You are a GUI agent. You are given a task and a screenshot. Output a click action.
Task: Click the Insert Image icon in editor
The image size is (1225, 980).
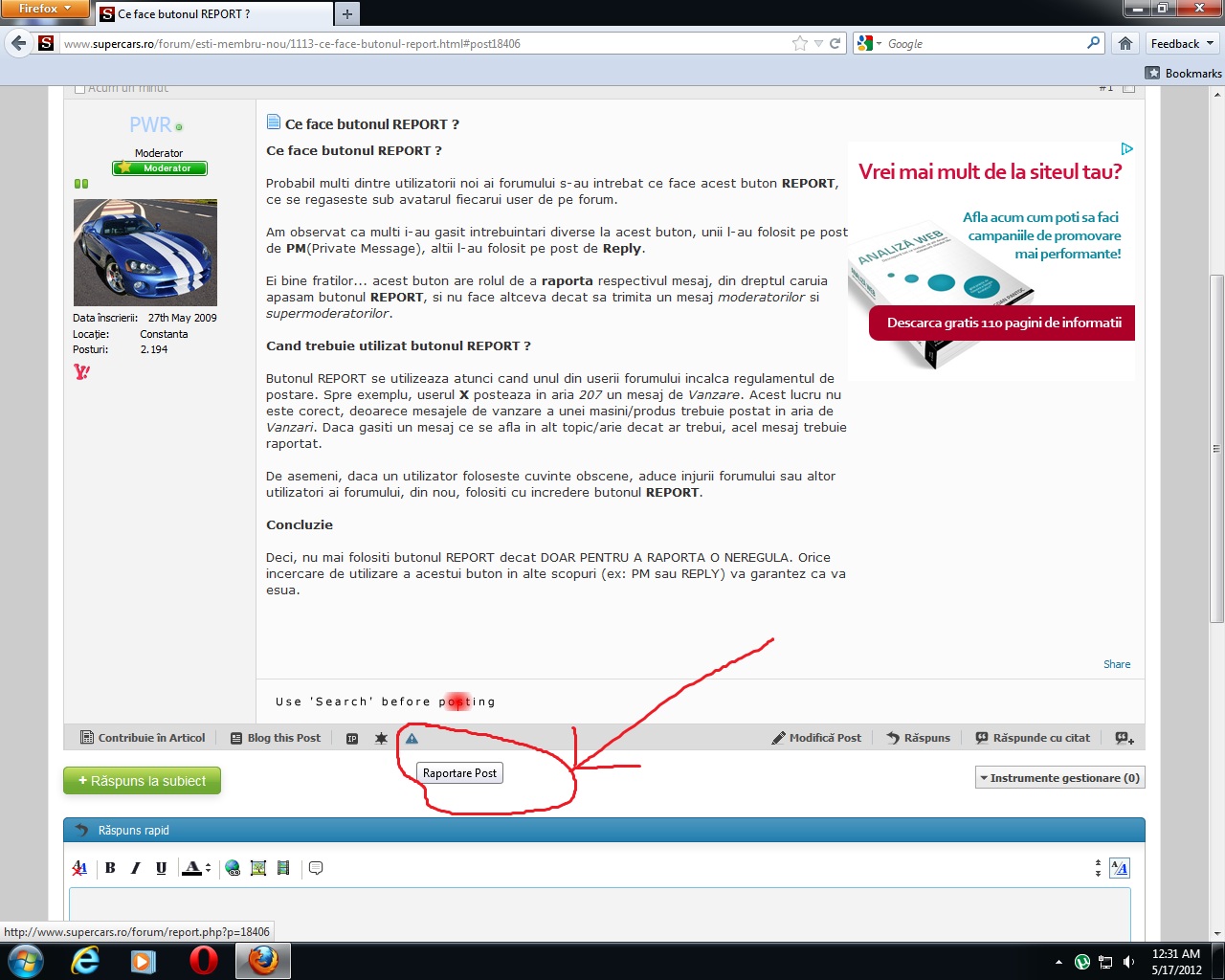[x=258, y=868]
